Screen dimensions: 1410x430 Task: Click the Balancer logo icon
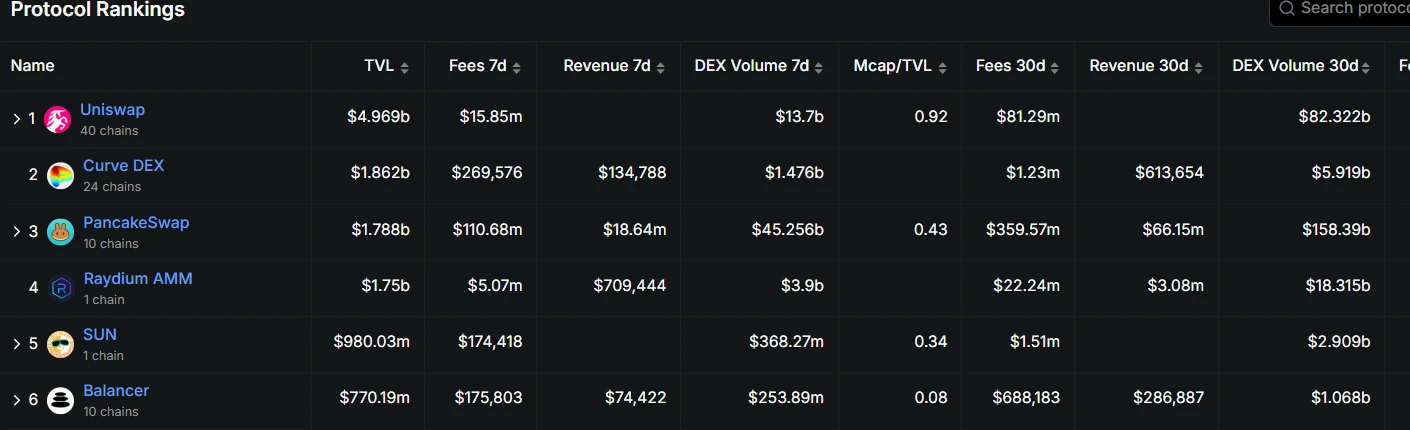coord(60,400)
